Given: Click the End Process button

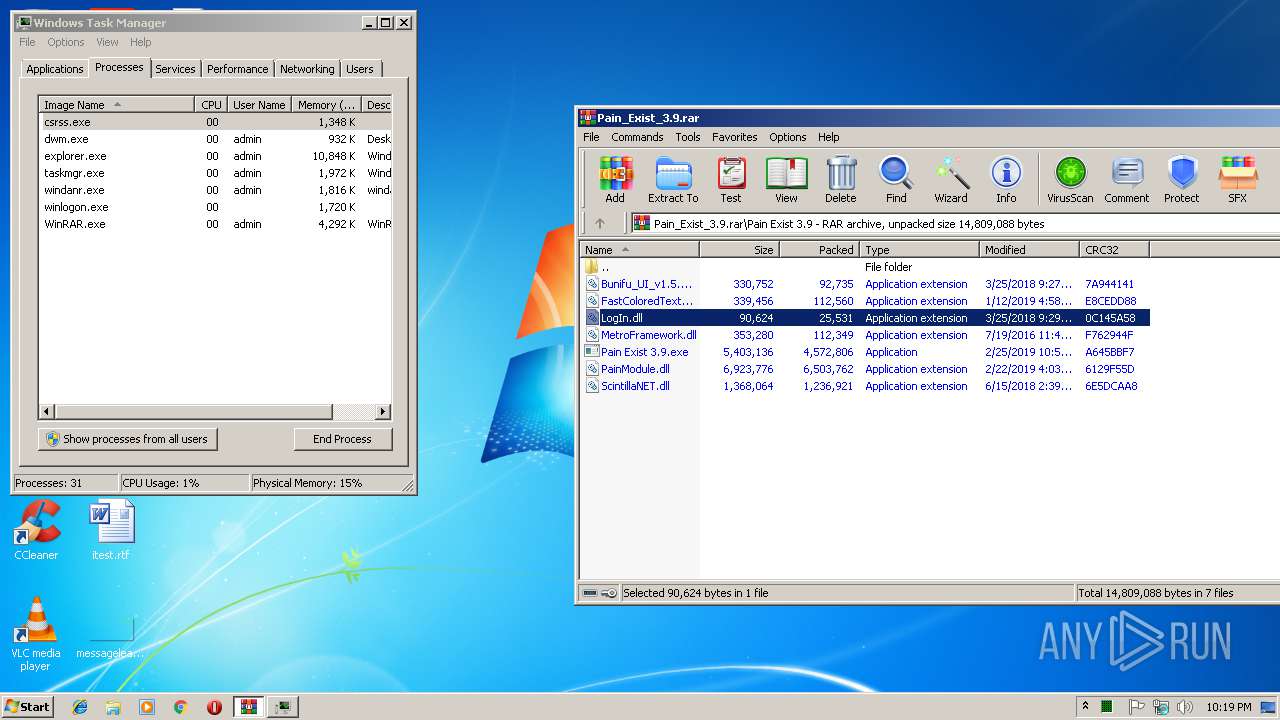Looking at the screenshot, I should point(342,439).
